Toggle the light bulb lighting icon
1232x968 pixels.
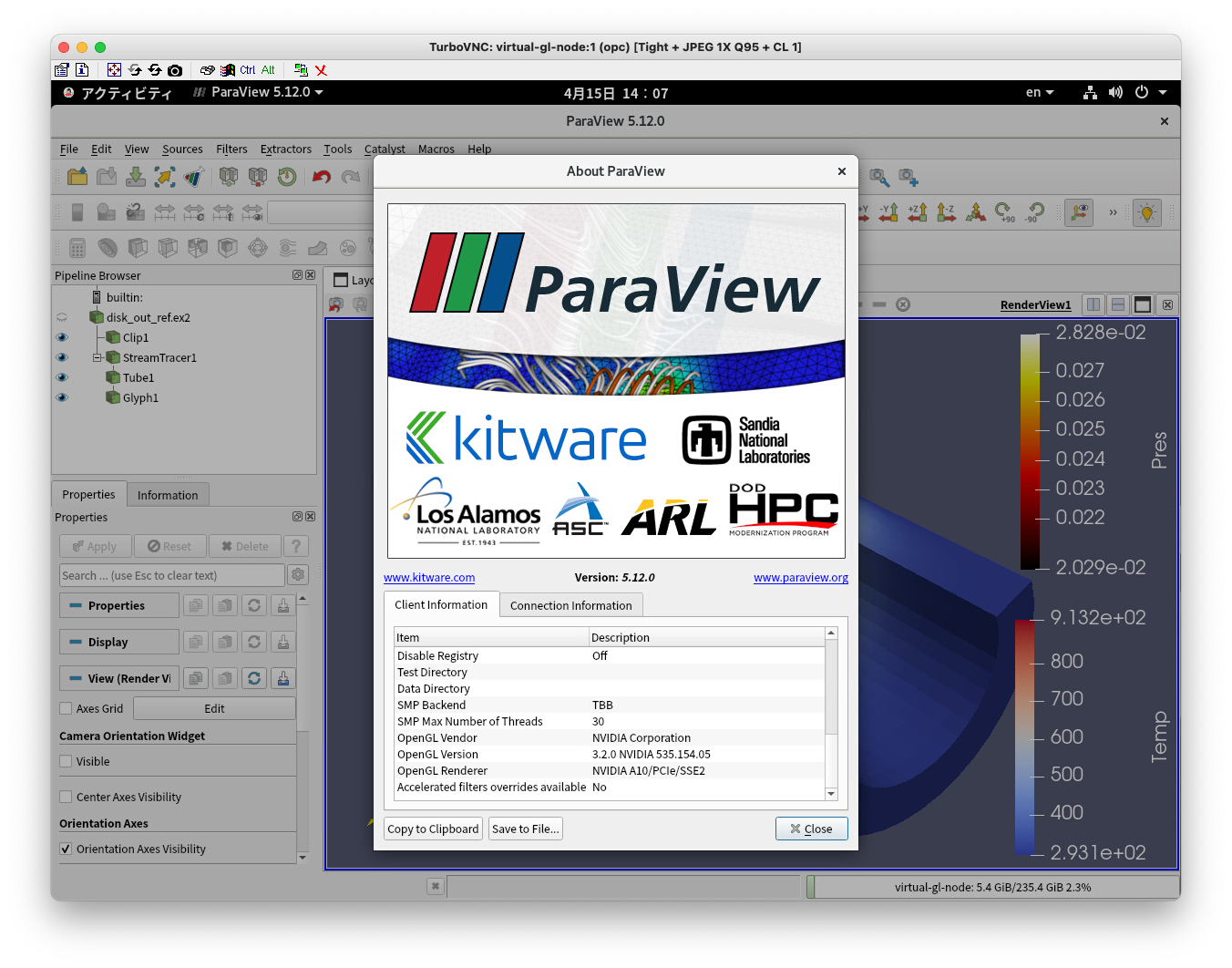pos(1146,212)
